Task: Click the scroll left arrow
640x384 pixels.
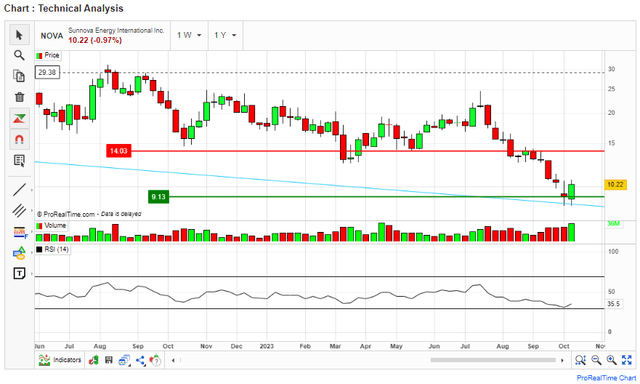Action: (x=173, y=360)
